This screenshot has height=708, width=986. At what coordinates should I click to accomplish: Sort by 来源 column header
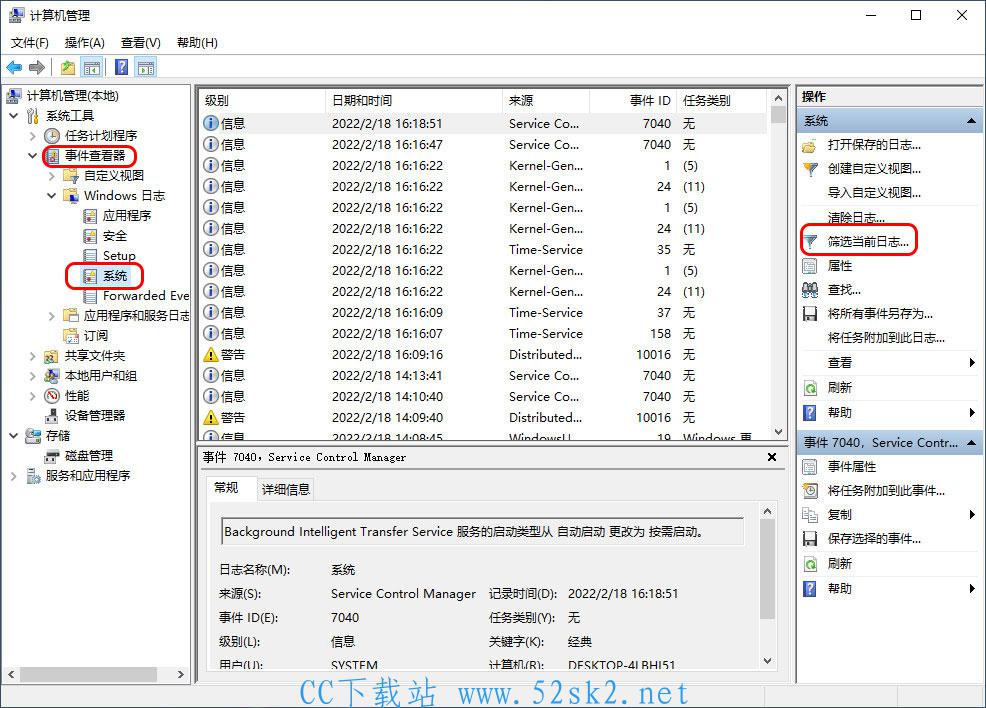point(546,101)
